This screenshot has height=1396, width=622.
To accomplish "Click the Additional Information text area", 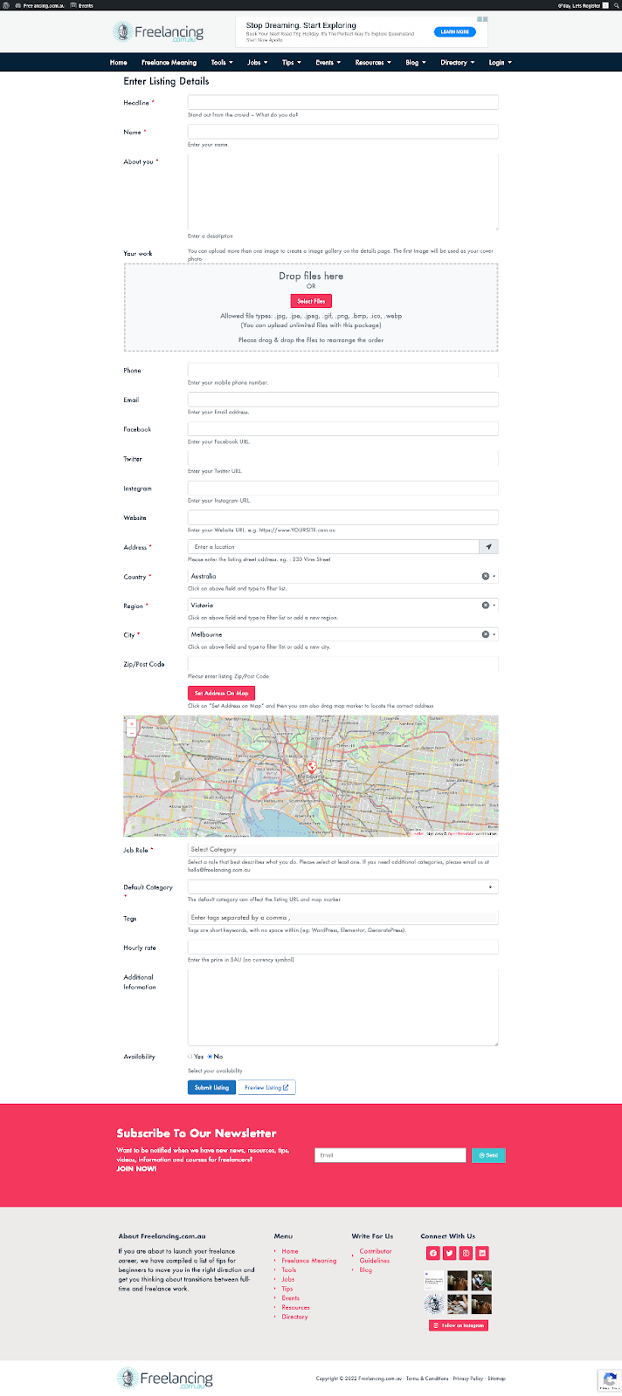I will pos(343,1007).
